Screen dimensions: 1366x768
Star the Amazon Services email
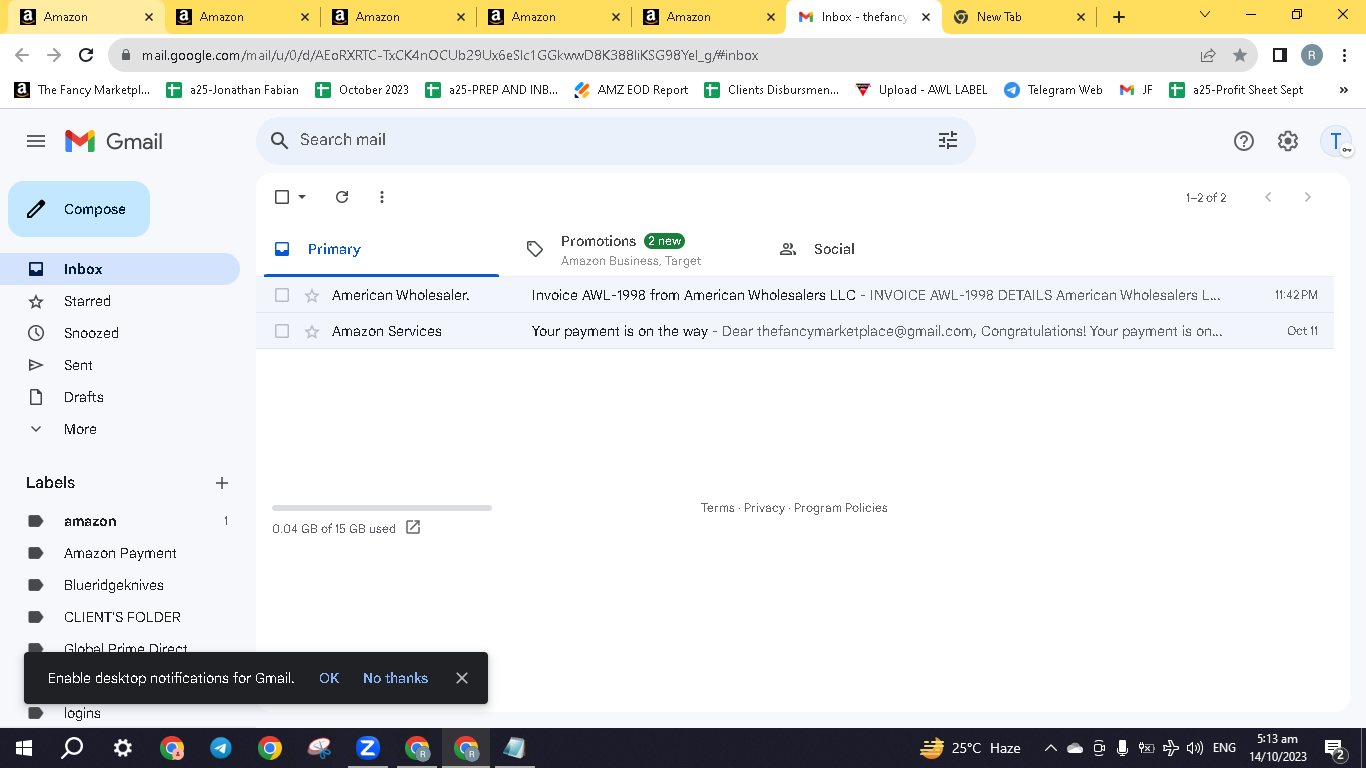(312, 331)
